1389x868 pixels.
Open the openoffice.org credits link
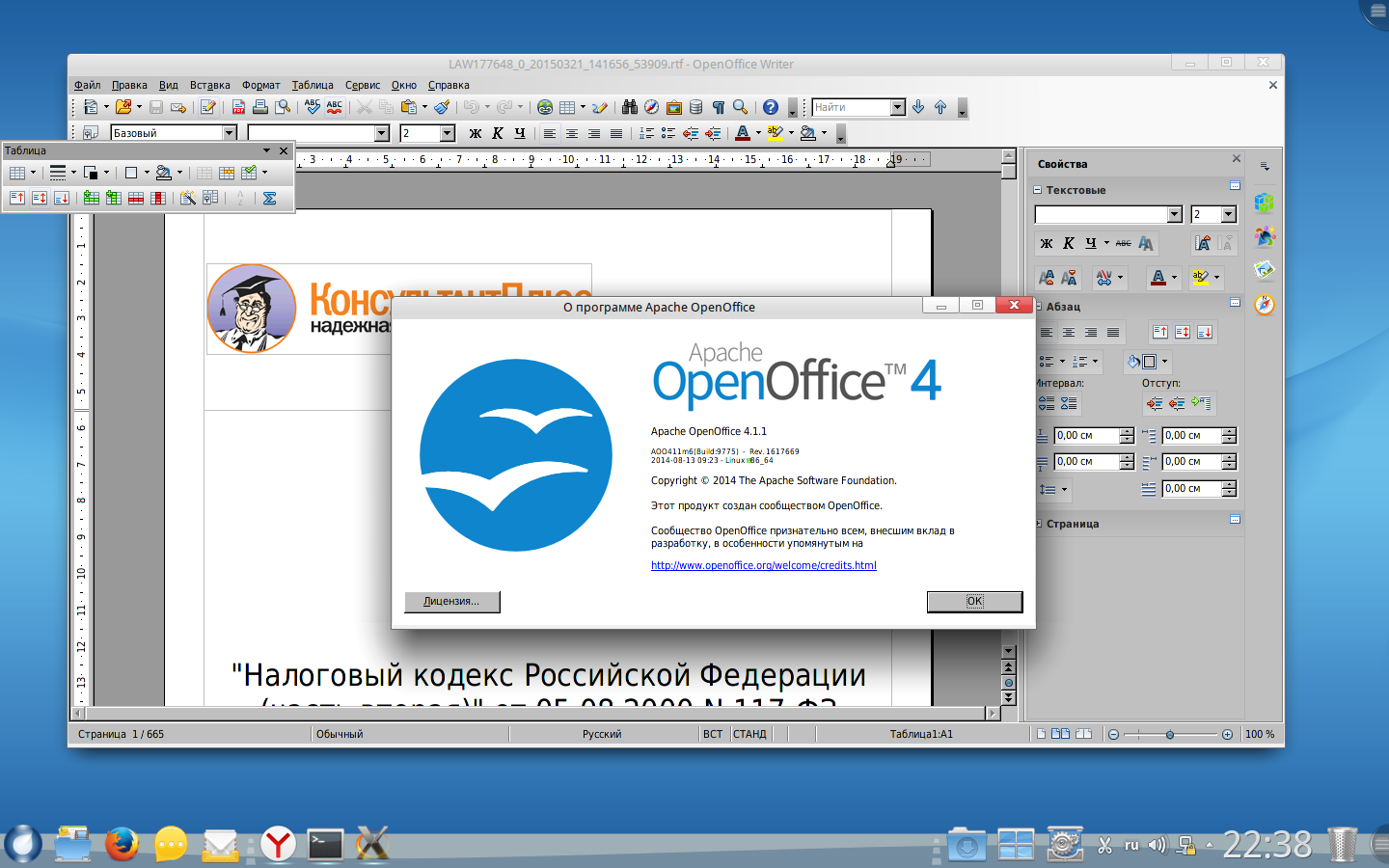tap(764, 565)
